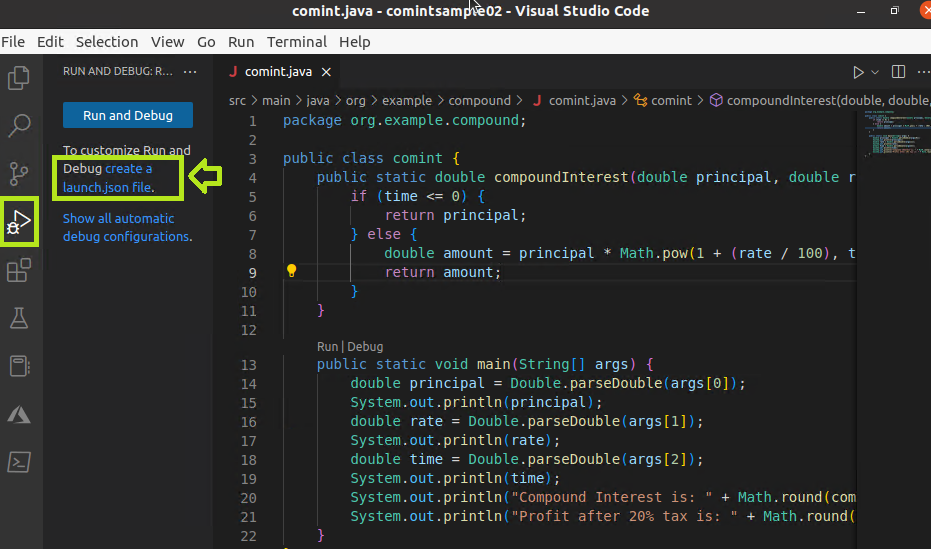
Task: Click the 'if (time <= 0) {' line
Action: pos(418,196)
